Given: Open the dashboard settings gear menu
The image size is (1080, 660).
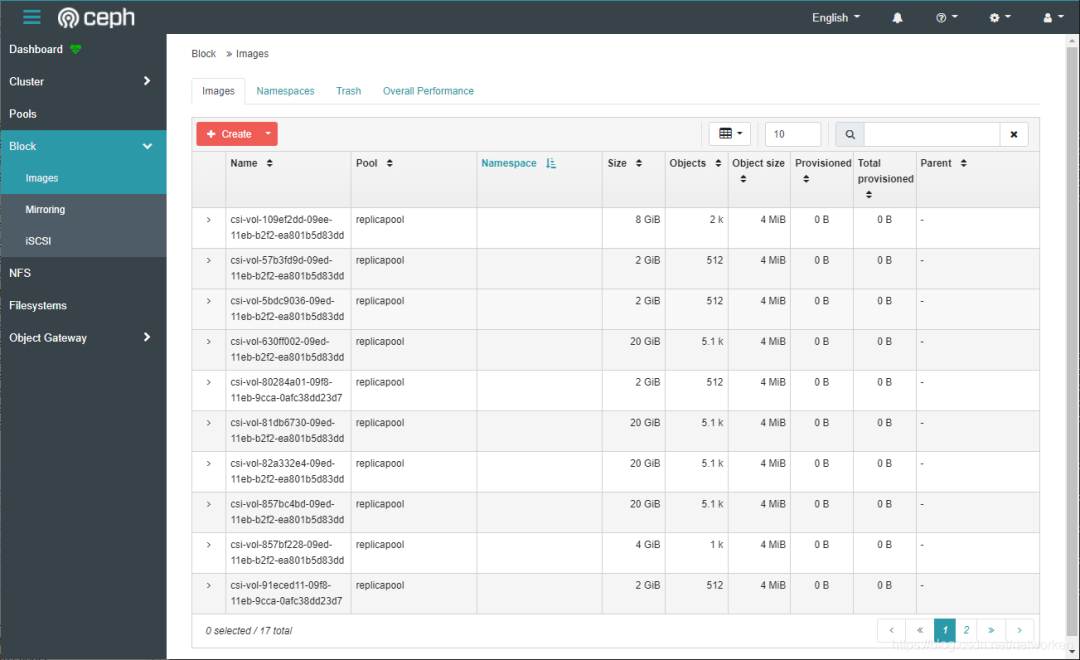Looking at the screenshot, I should coord(1000,18).
